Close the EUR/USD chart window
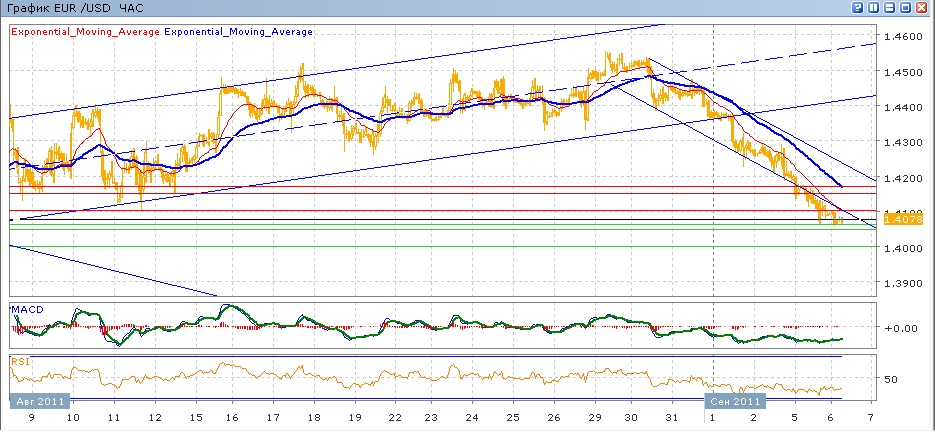This screenshot has width=935, height=433. coord(923,8)
